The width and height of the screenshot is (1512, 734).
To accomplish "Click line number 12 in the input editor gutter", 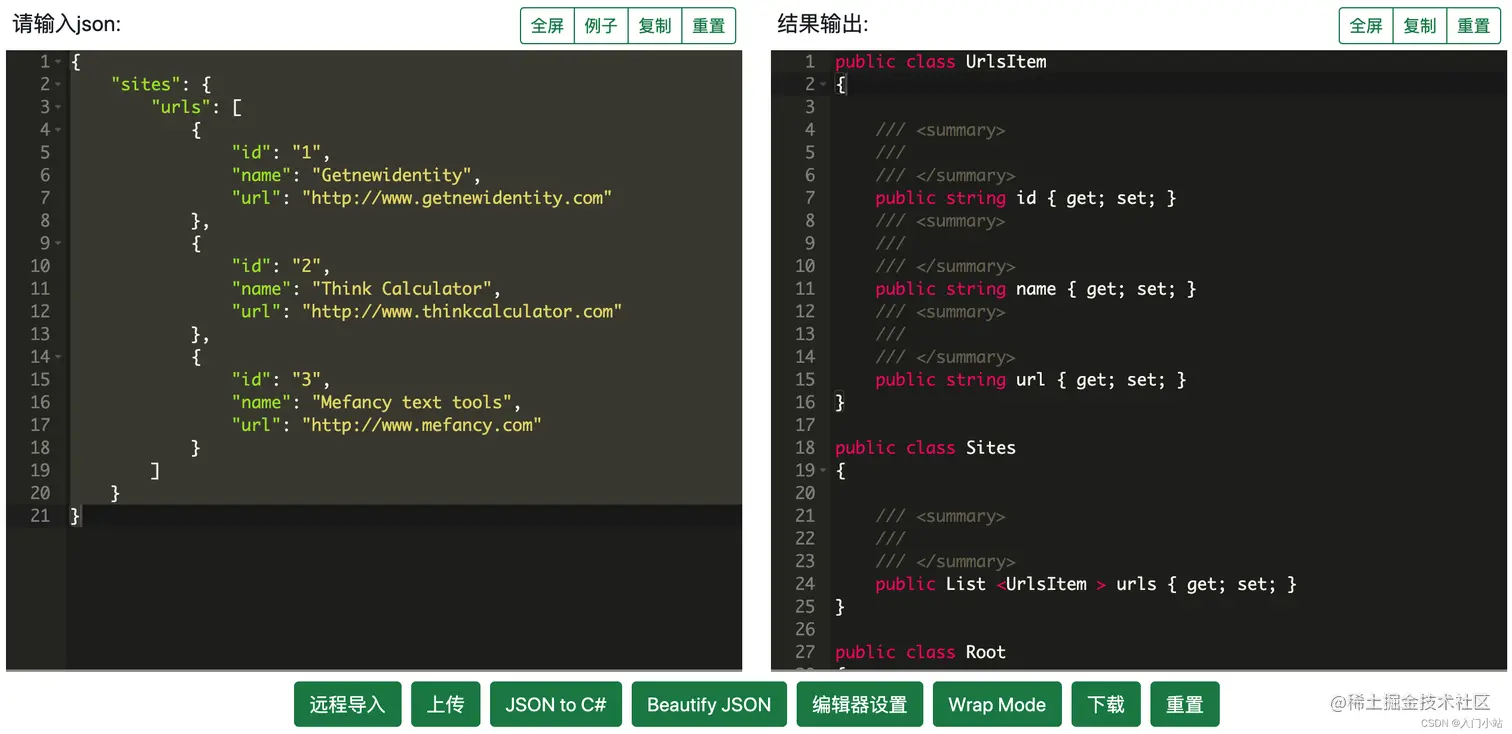I will click(x=40, y=312).
